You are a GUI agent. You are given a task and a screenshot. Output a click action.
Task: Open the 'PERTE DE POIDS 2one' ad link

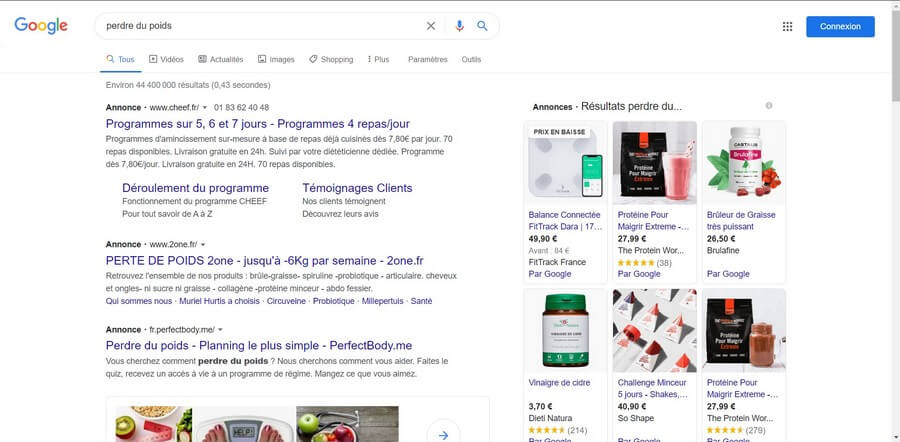coord(265,261)
